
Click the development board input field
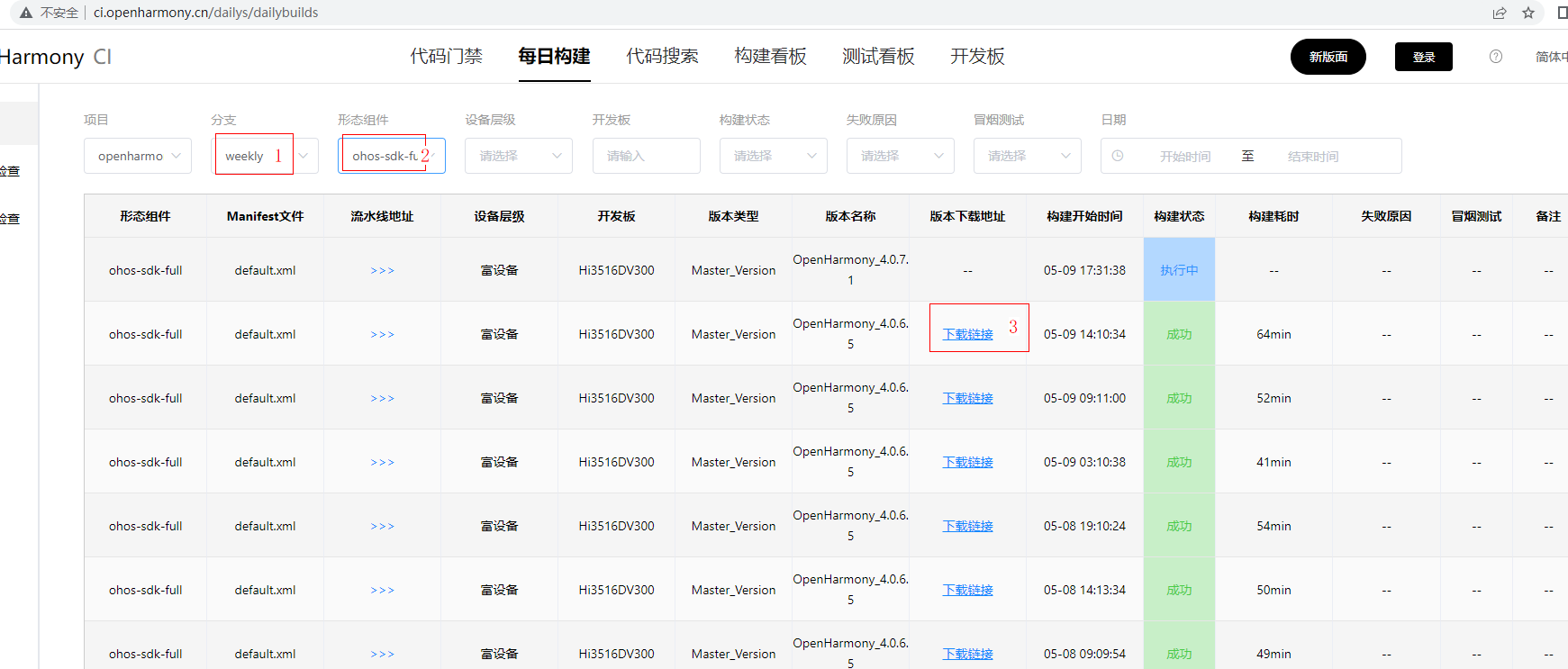(646, 156)
